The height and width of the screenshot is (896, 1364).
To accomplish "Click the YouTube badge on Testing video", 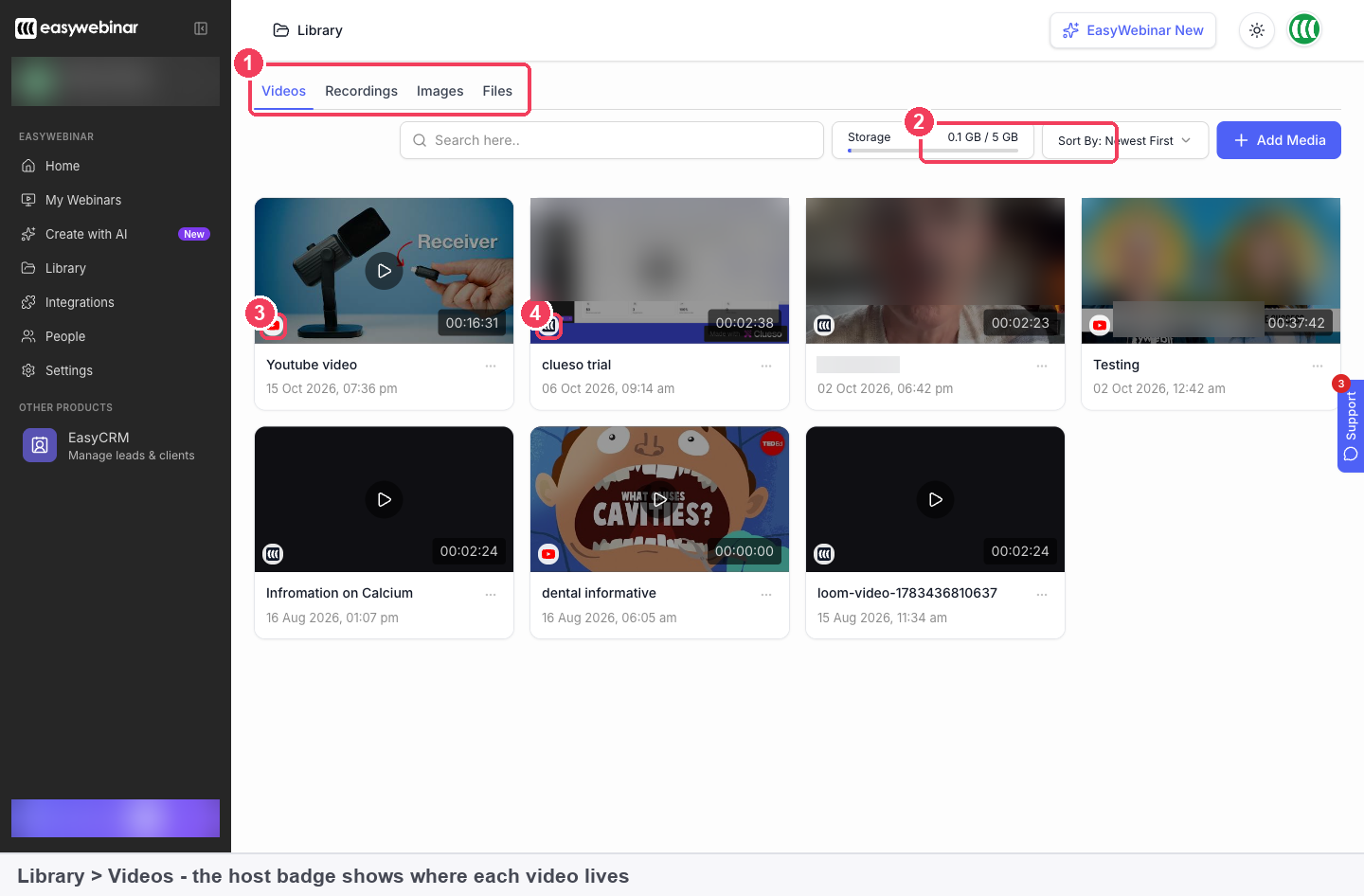I will (1100, 326).
